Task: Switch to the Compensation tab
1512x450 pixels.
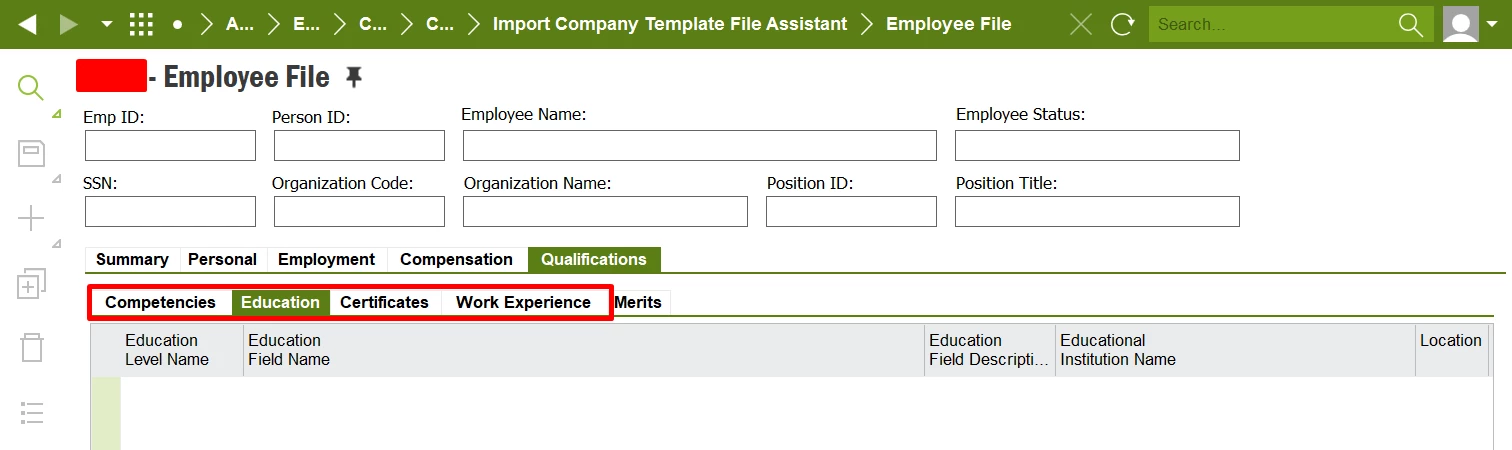Action: tap(456, 259)
